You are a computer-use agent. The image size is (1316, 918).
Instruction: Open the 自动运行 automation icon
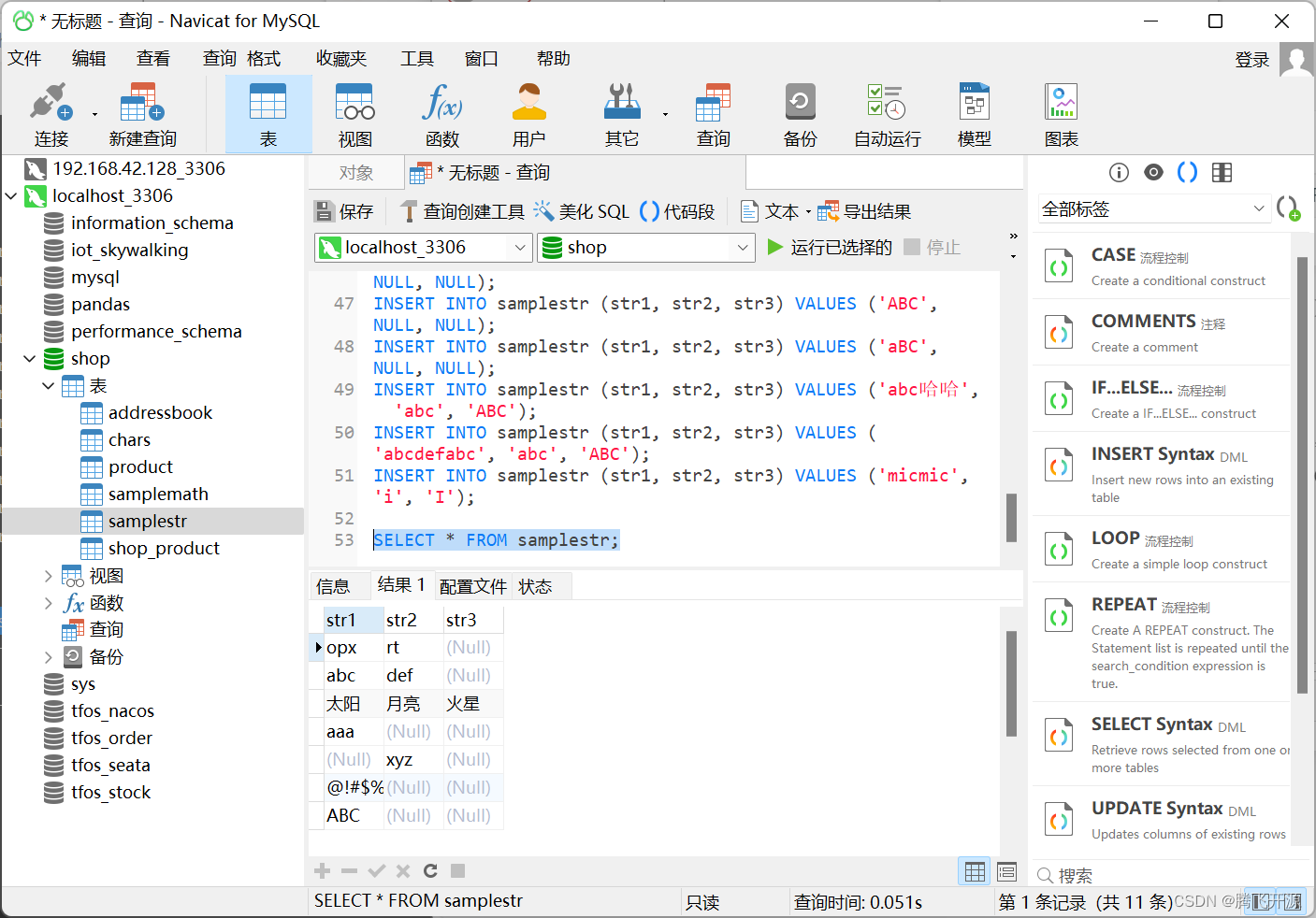[888, 114]
